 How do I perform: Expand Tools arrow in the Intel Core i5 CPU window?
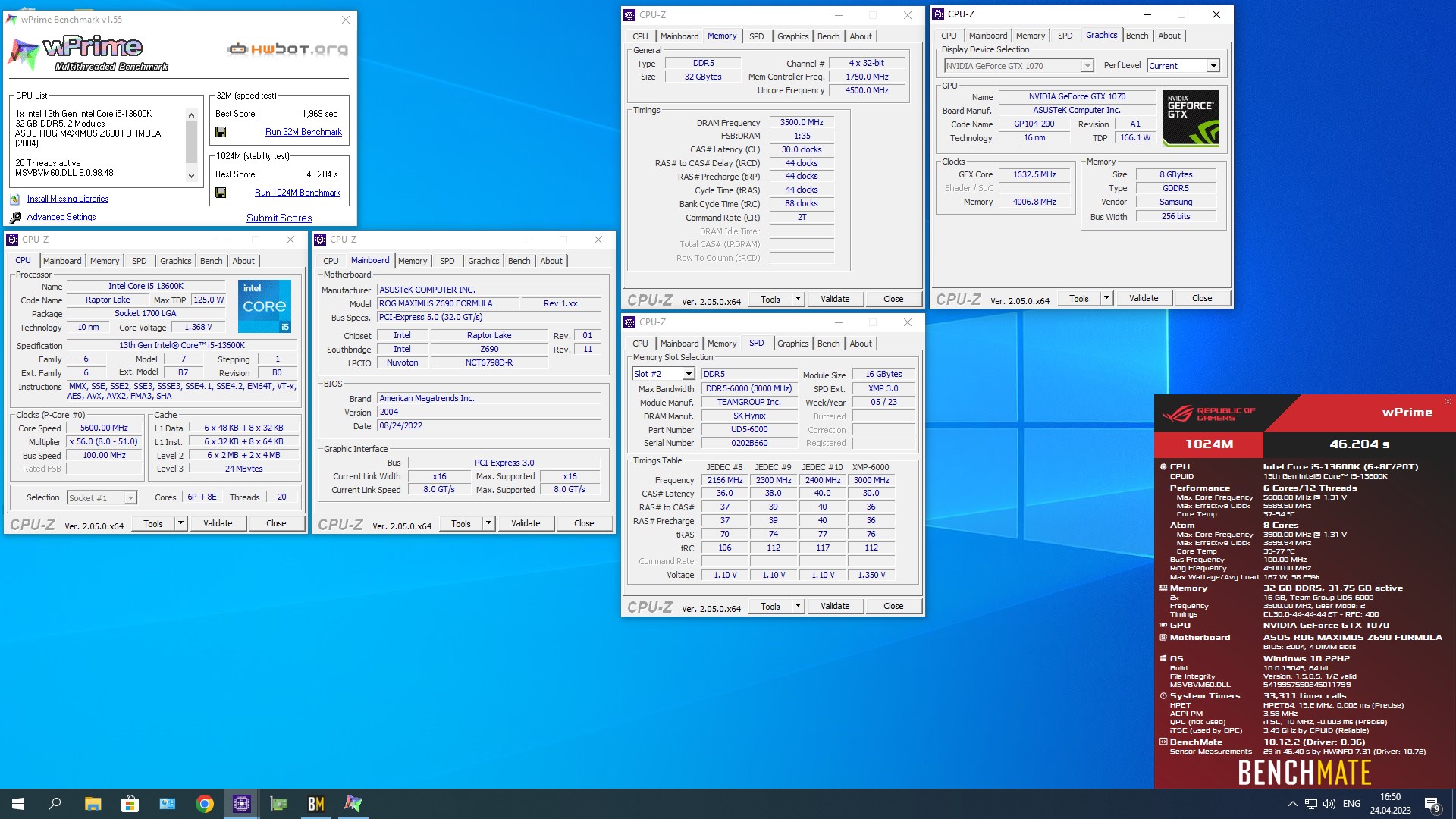pos(180,523)
